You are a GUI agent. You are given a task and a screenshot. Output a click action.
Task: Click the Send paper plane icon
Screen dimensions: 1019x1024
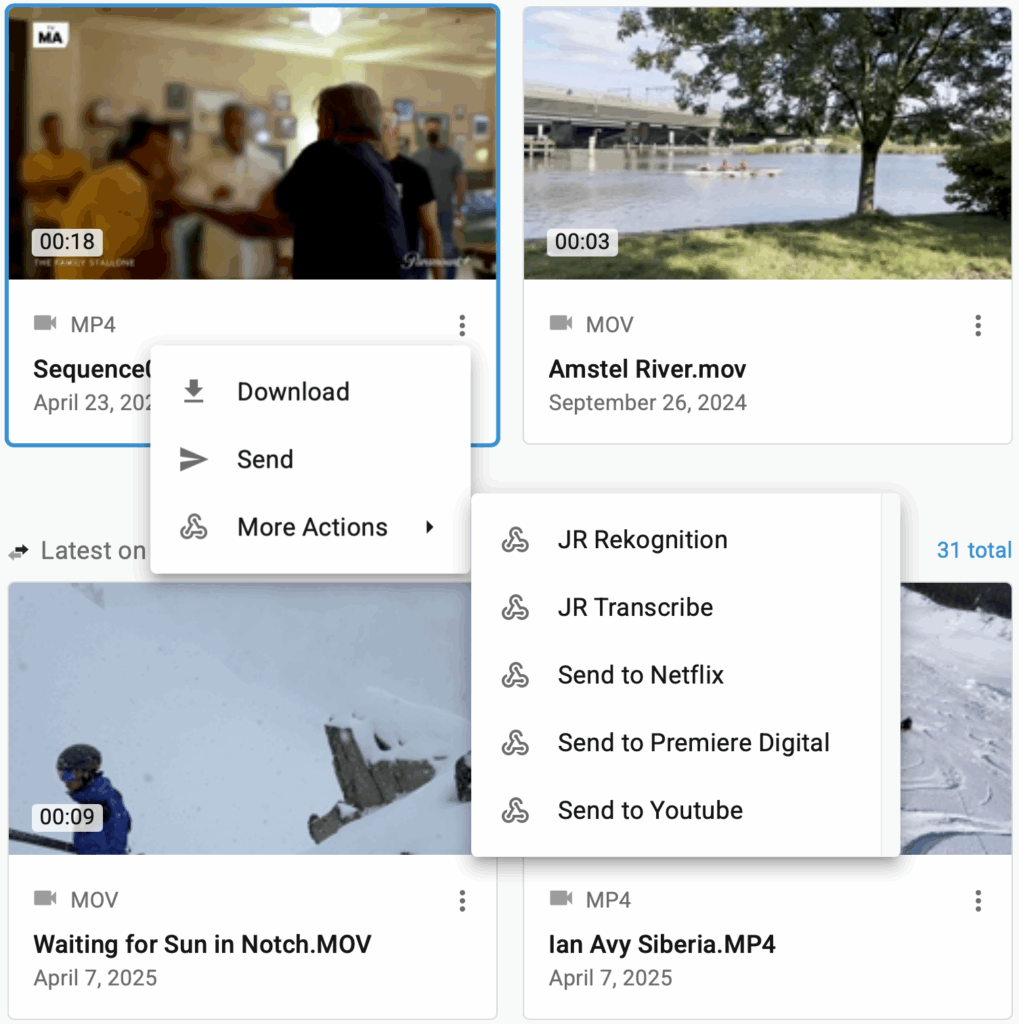coord(193,460)
